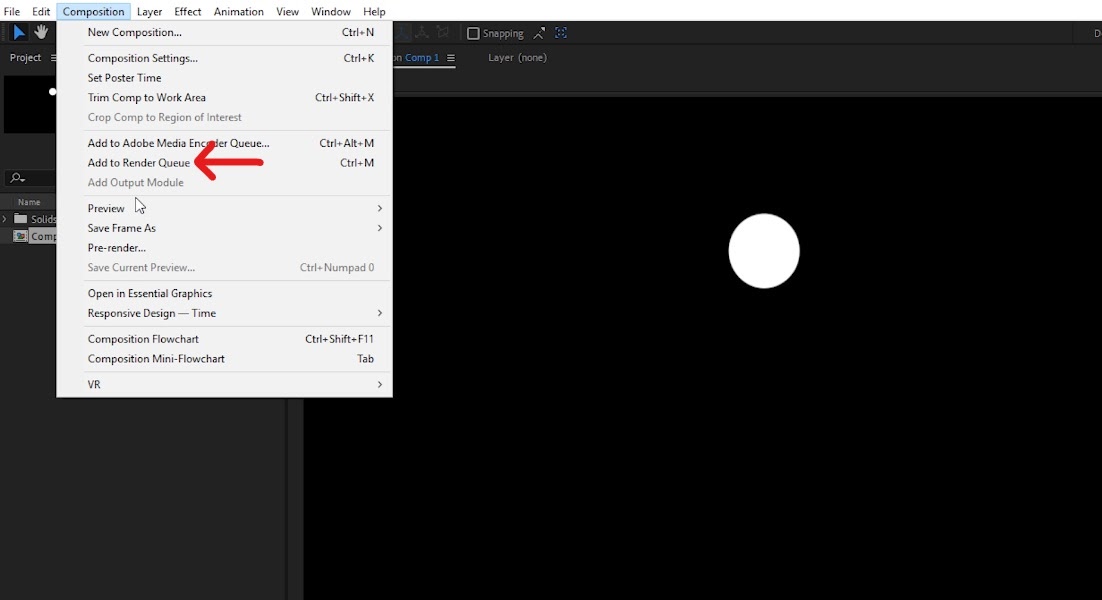Click the snap edge extension icon beside Snapping

539,33
